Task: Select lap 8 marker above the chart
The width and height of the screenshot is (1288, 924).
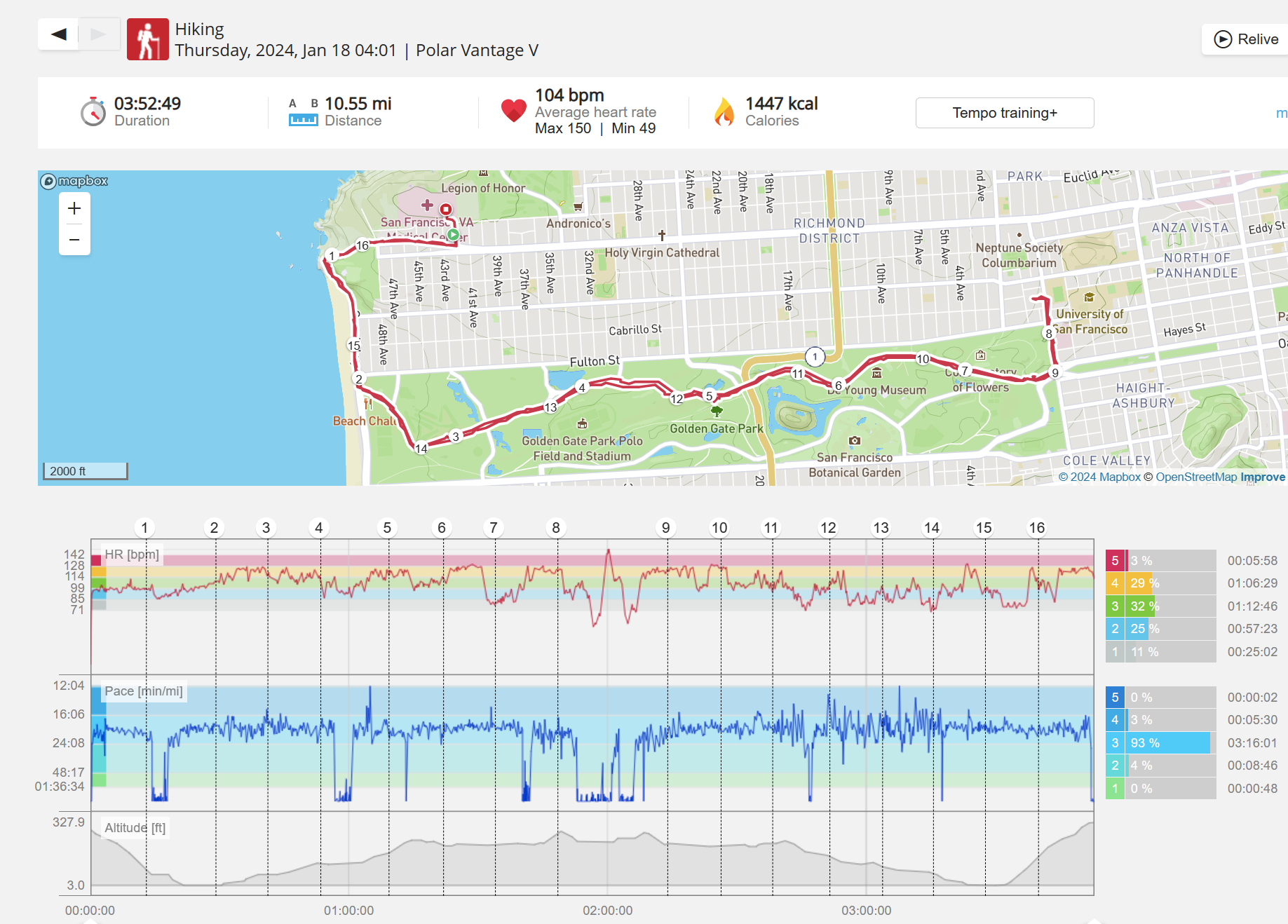Action: [x=556, y=527]
